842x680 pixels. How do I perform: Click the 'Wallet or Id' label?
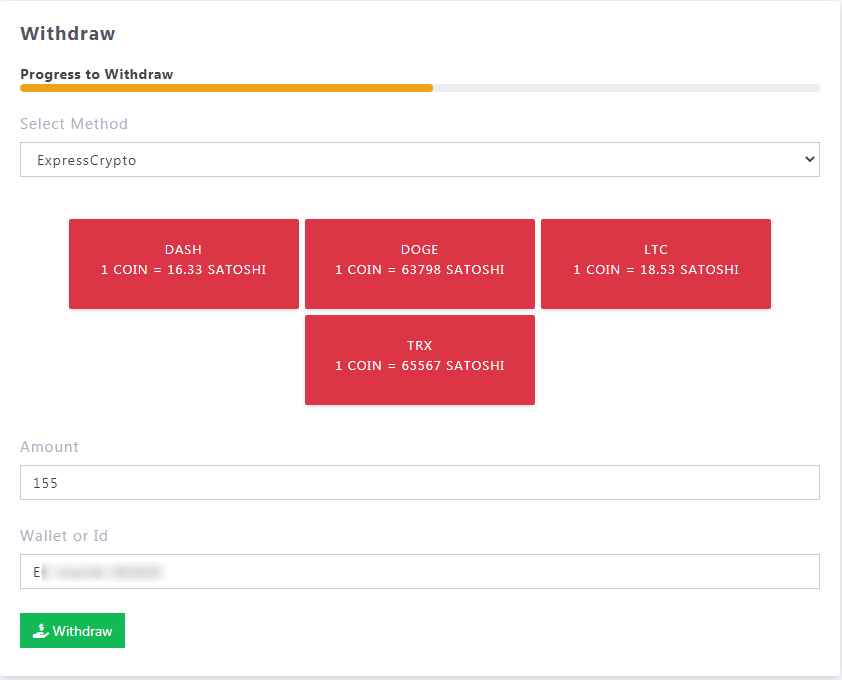click(x=64, y=536)
